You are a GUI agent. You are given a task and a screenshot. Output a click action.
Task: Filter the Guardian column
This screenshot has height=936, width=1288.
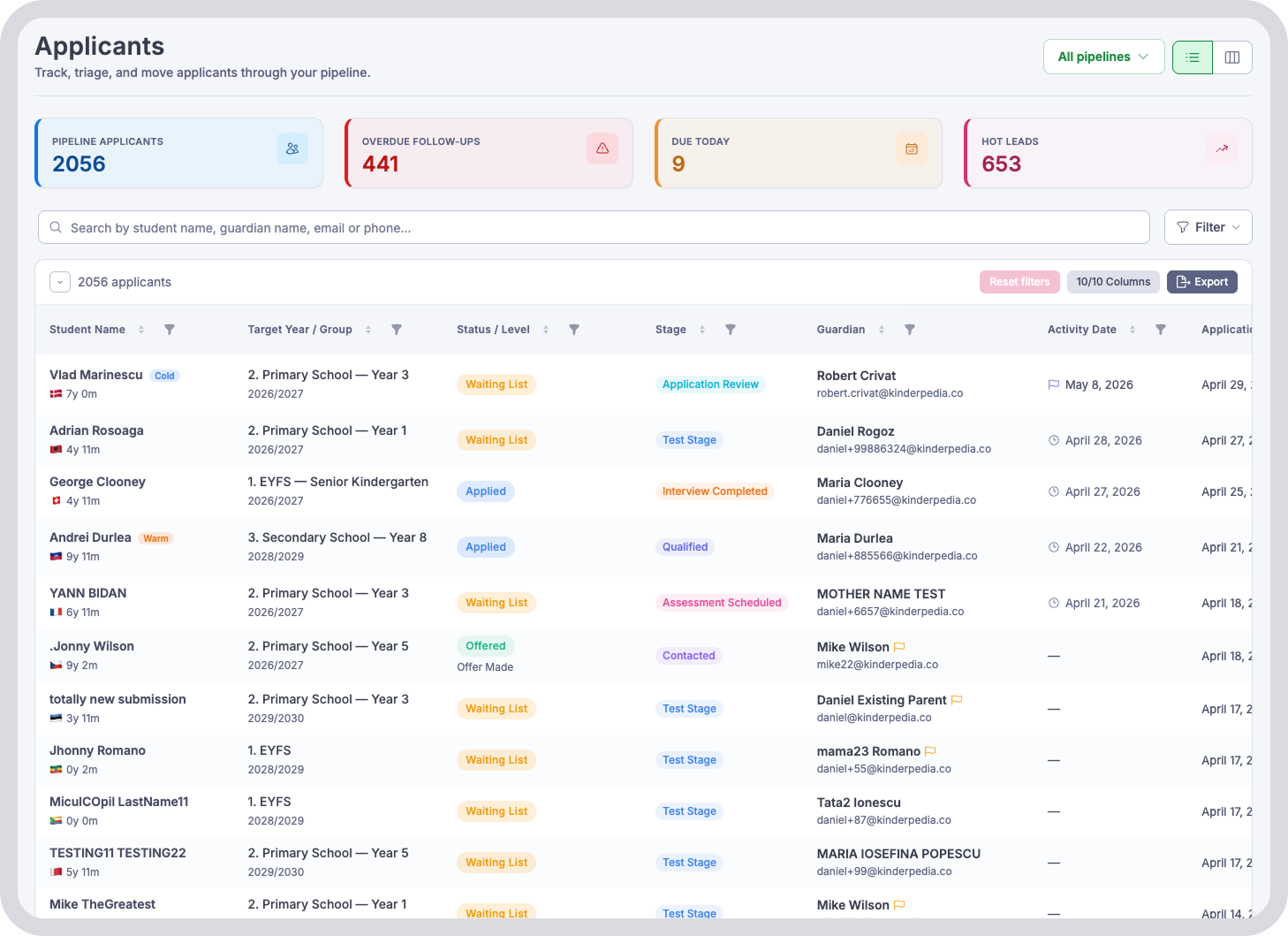[x=910, y=330]
